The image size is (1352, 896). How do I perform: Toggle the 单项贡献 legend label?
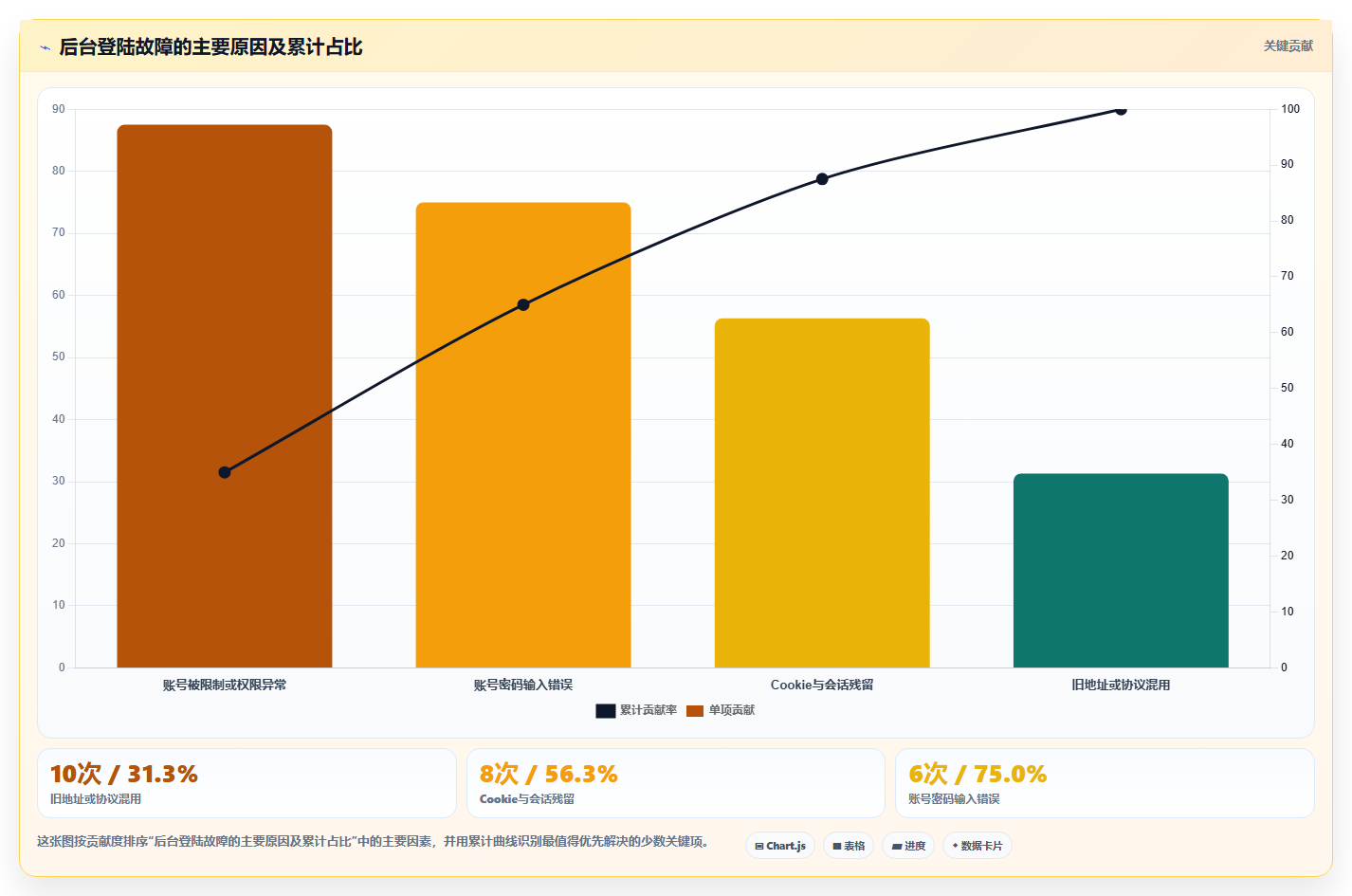pyautogui.click(x=732, y=710)
